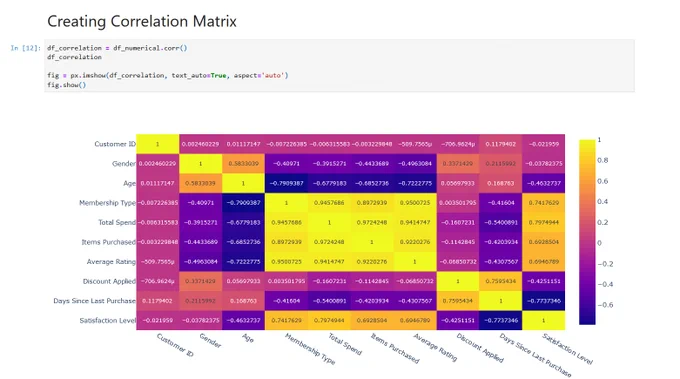This screenshot has width=680, height=379.
Task: Click −0.40971 cell in Gender row
Action: (286, 163)
